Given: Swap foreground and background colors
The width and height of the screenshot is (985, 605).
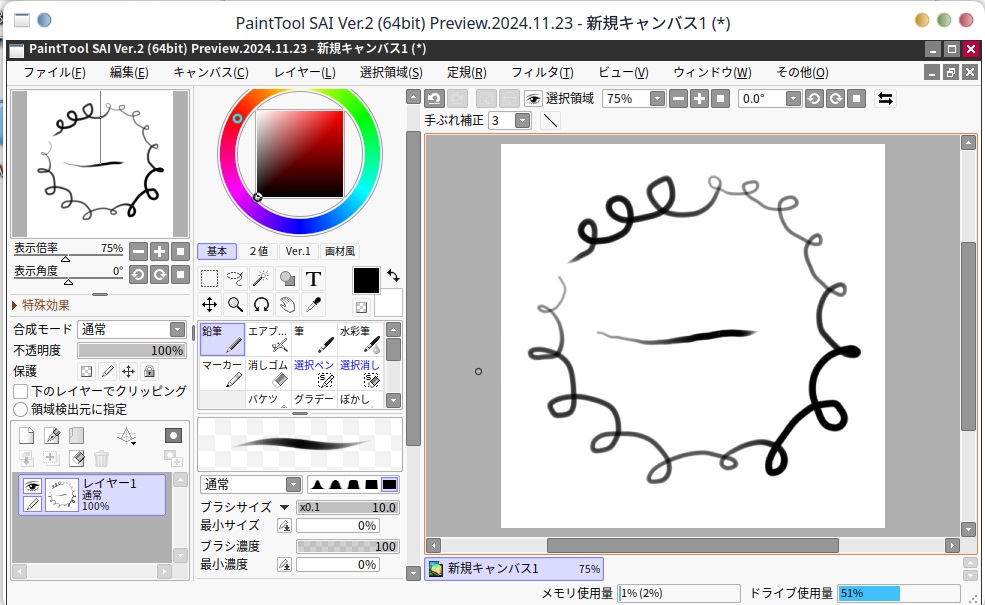Looking at the screenshot, I should [x=393, y=276].
